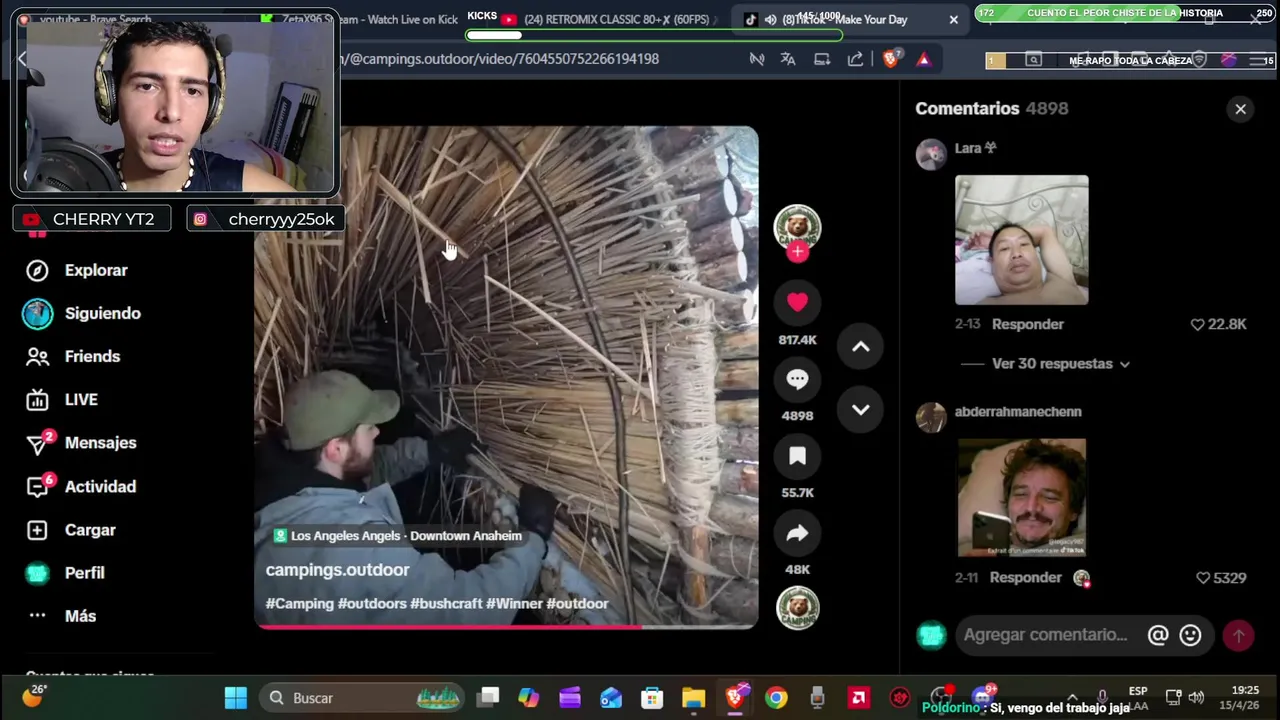Open the spinning sound disc icon
The width and height of the screenshot is (1280, 720).
(797, 608)
